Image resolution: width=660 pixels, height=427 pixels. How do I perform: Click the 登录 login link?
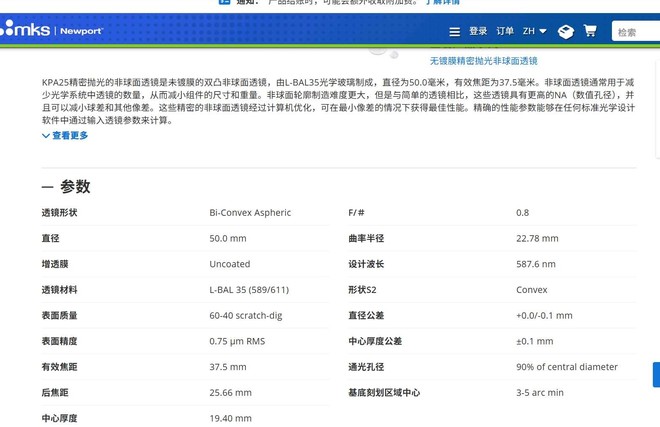[478, 31]
